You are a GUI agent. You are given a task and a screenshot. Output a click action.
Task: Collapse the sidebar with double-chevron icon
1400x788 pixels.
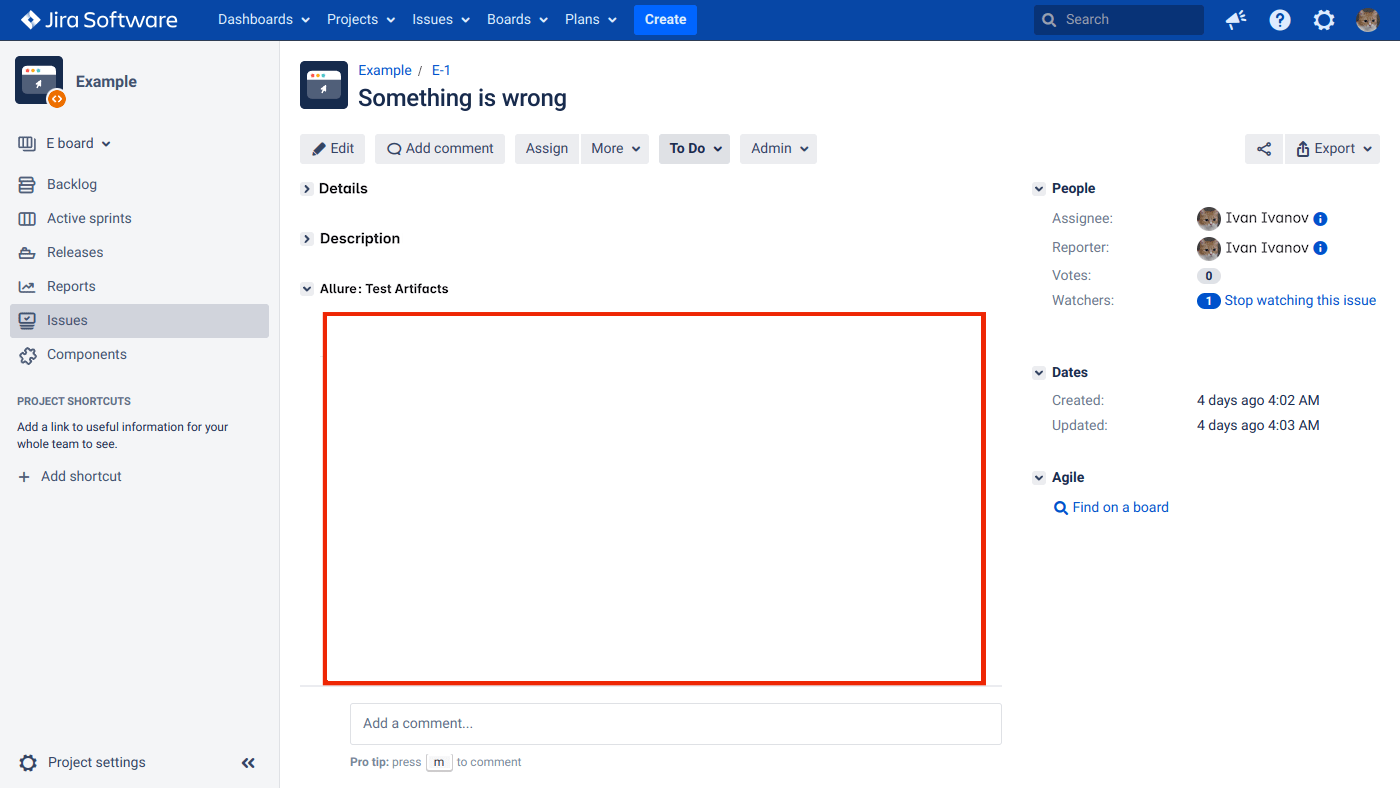click(248, 763)
